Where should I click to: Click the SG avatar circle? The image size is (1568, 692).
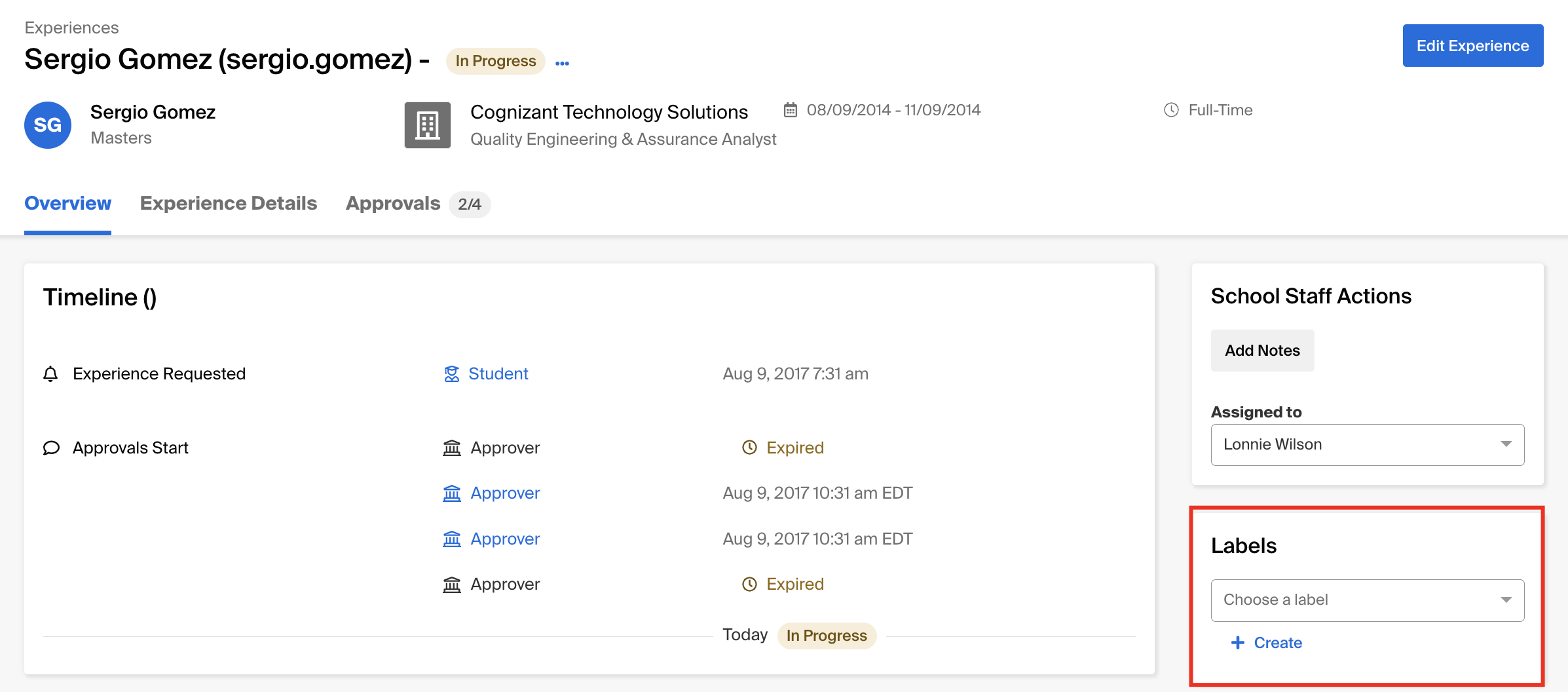point(48,125)
